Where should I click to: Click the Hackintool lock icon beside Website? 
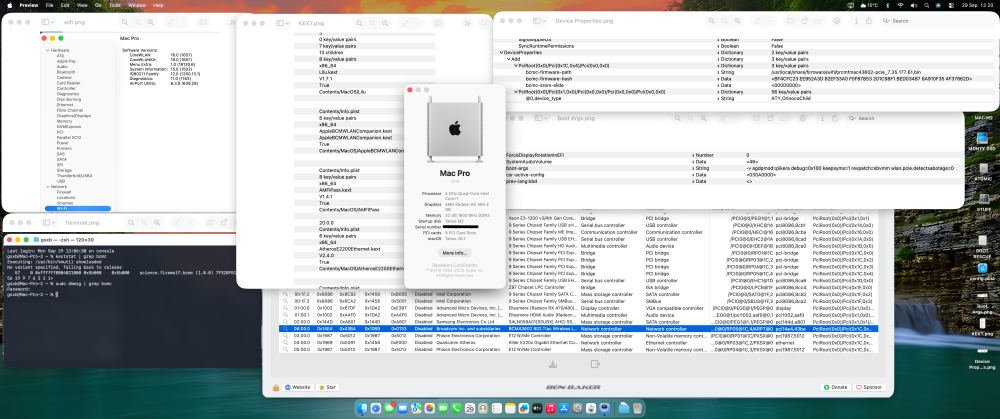[x=276, y=387]
